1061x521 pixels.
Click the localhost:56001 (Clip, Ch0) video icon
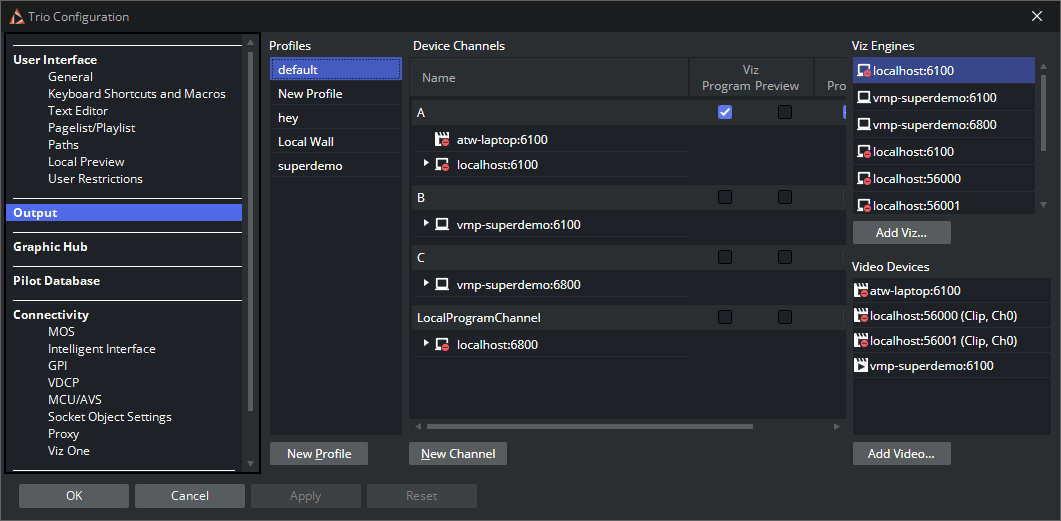[x=861, y=341]
